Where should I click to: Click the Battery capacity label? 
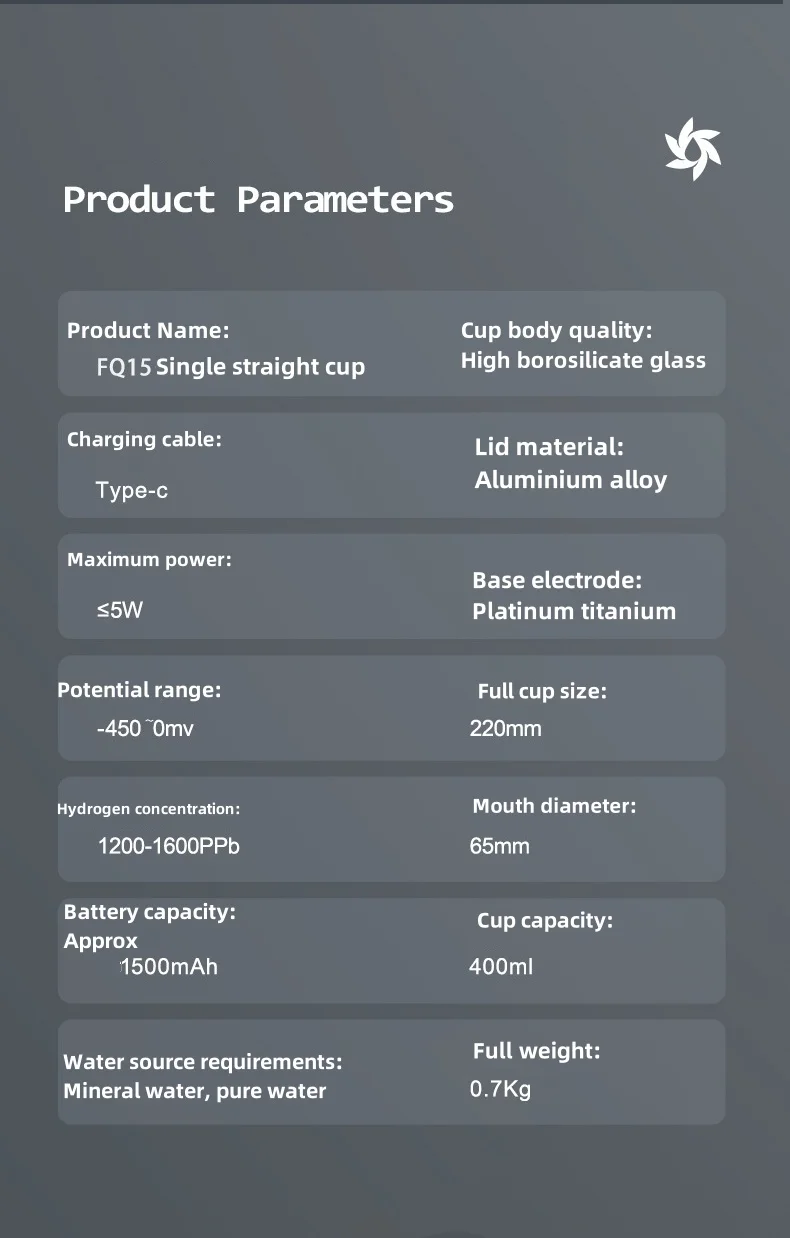point(149,912)
